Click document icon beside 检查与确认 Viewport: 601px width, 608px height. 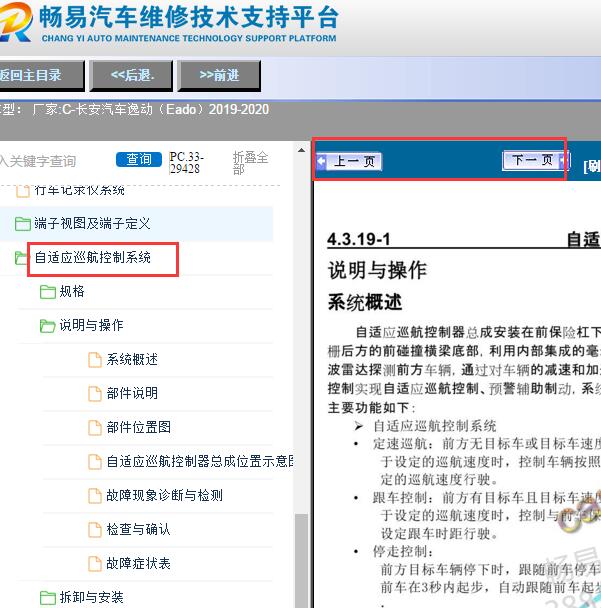pyautogui.click(x=95, y=530)
